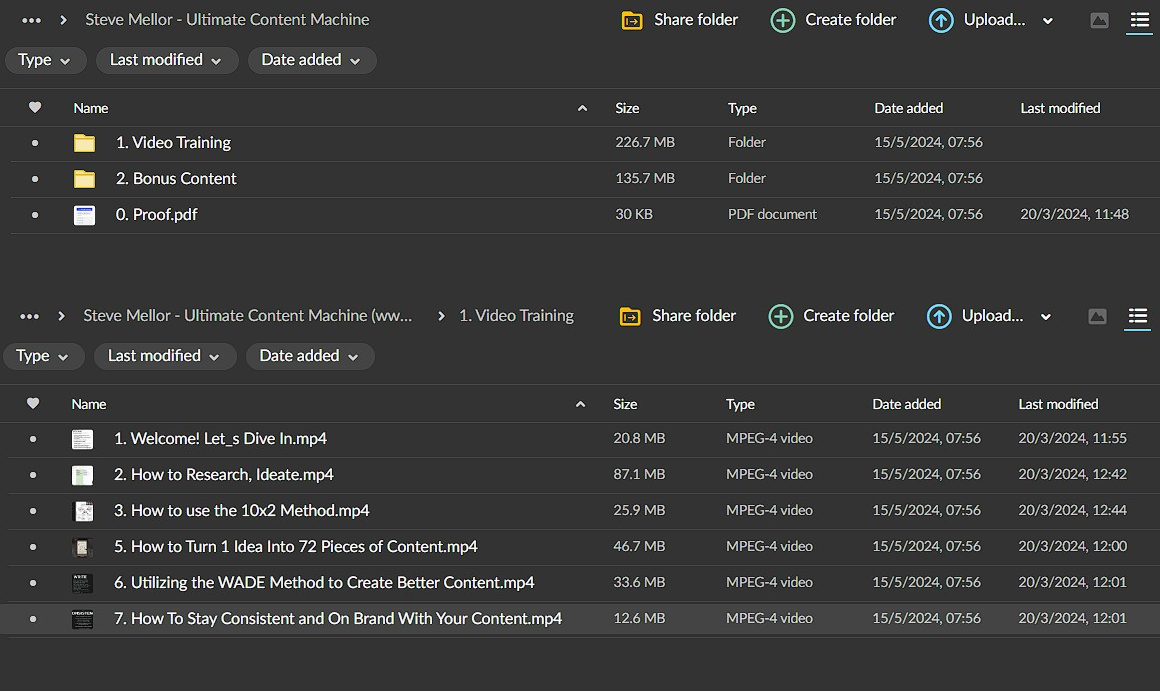
Task: Click the 1. Video Training folder icon
Action: coord(84,143)
